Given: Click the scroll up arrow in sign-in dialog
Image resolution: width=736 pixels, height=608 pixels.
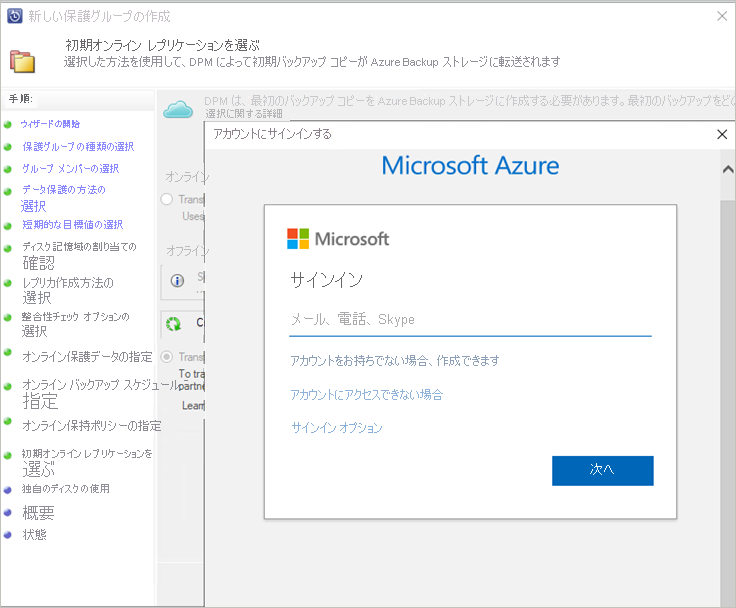Looking at the screenshot, I should click(728, 169).
